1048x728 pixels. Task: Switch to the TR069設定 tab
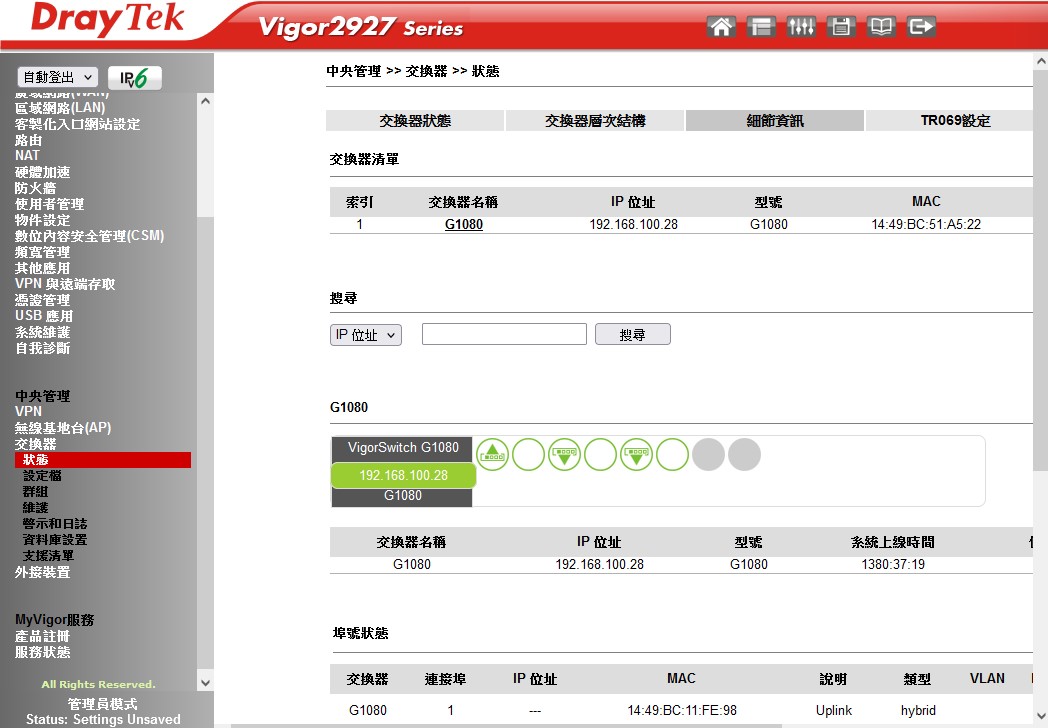[955, 121]
